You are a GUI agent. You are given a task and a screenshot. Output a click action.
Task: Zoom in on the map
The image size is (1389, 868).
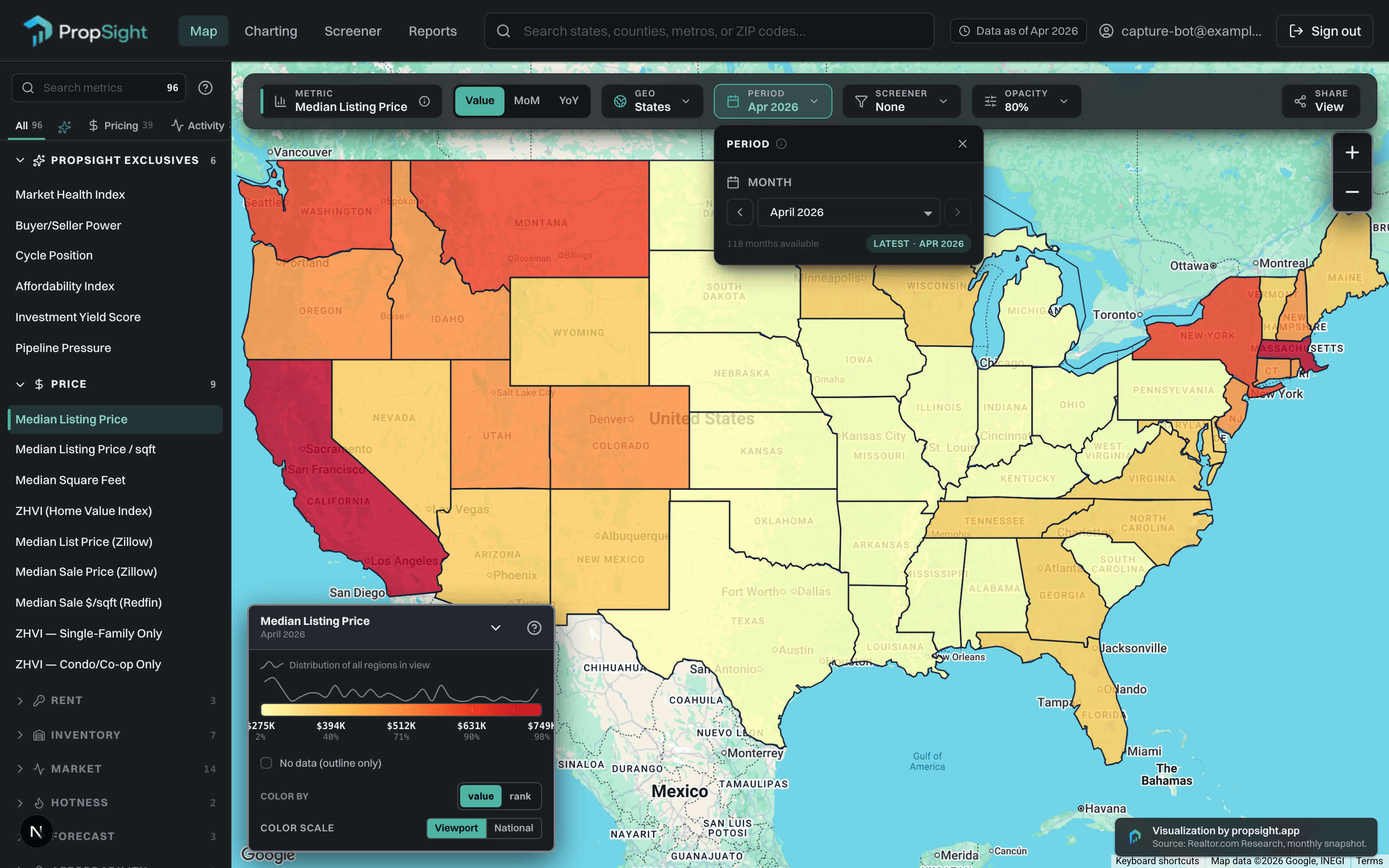coord(1352,153)
